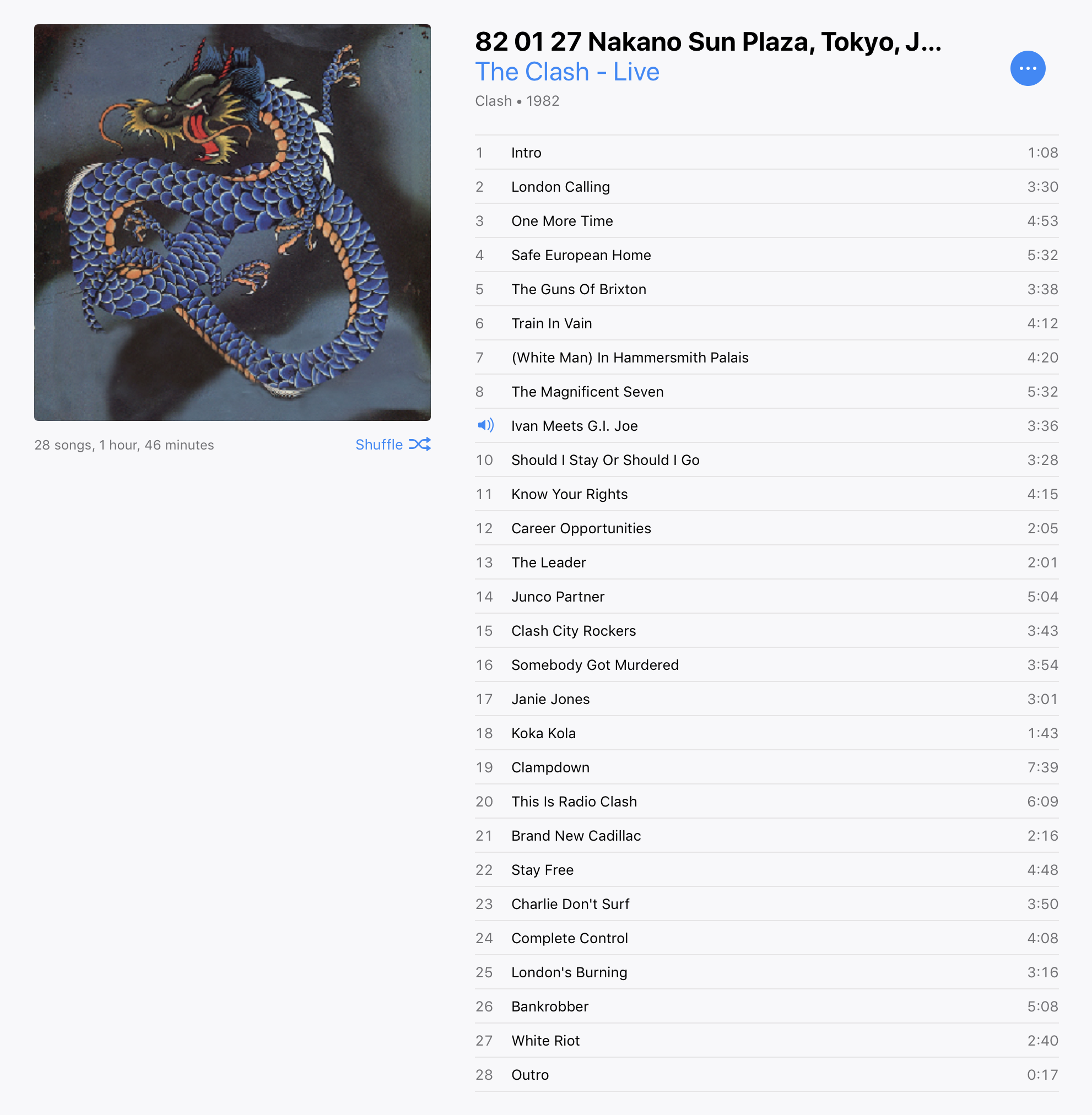This screenshot has height=1115, width=1092.
Task: Select the song Charlie Don't Surf
Action: click(x=766, y=904)
